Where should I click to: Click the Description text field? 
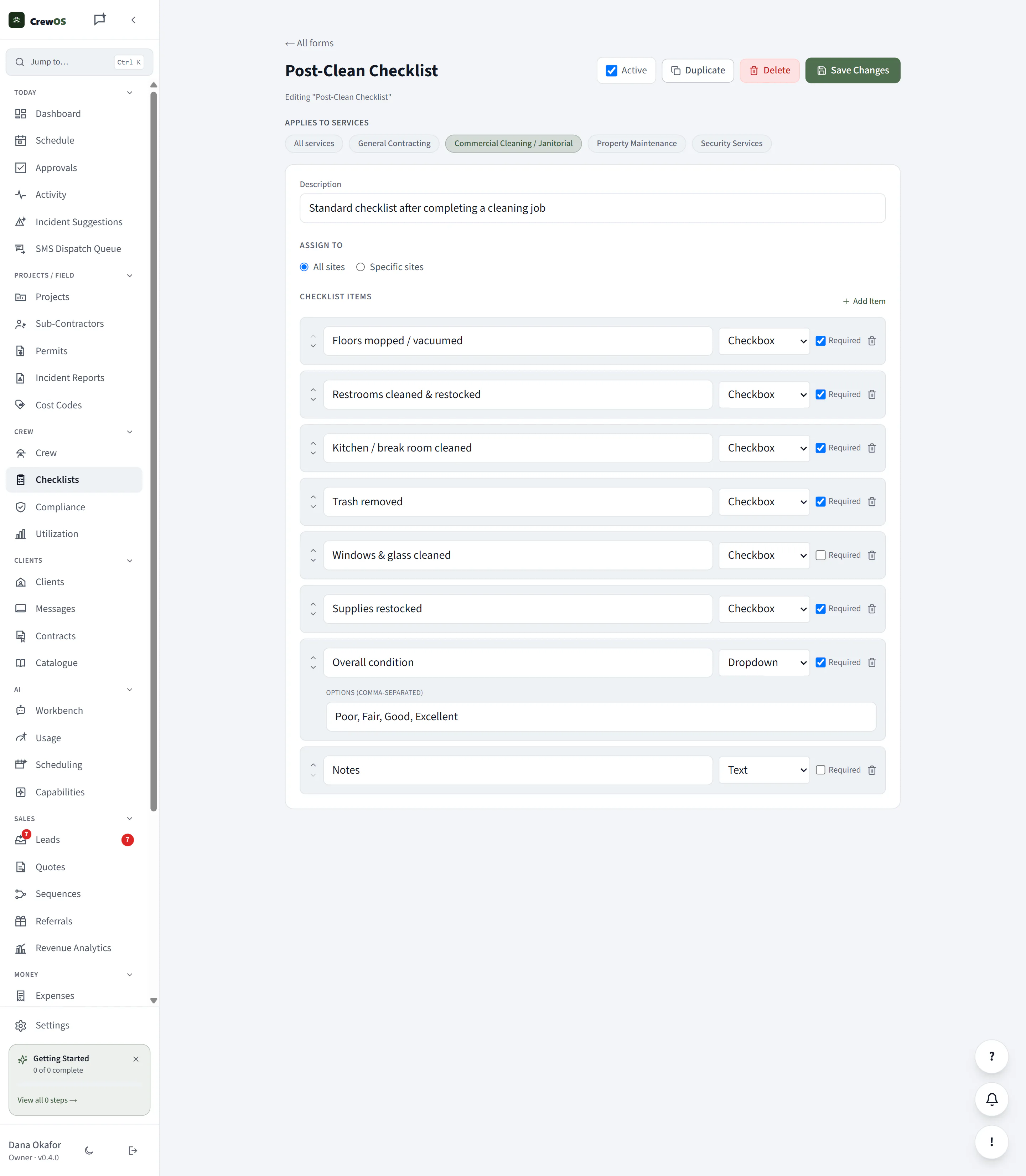click(592, 208)
